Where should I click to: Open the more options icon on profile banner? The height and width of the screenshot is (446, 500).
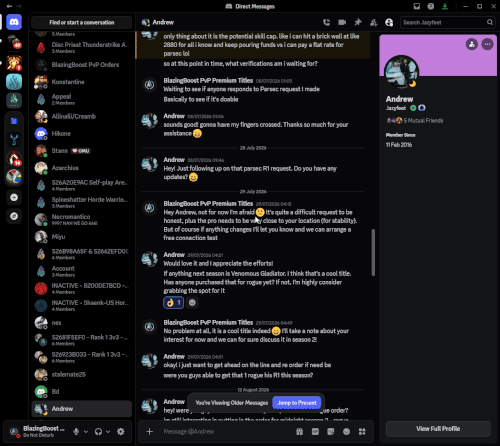click(x=487, y=44)
